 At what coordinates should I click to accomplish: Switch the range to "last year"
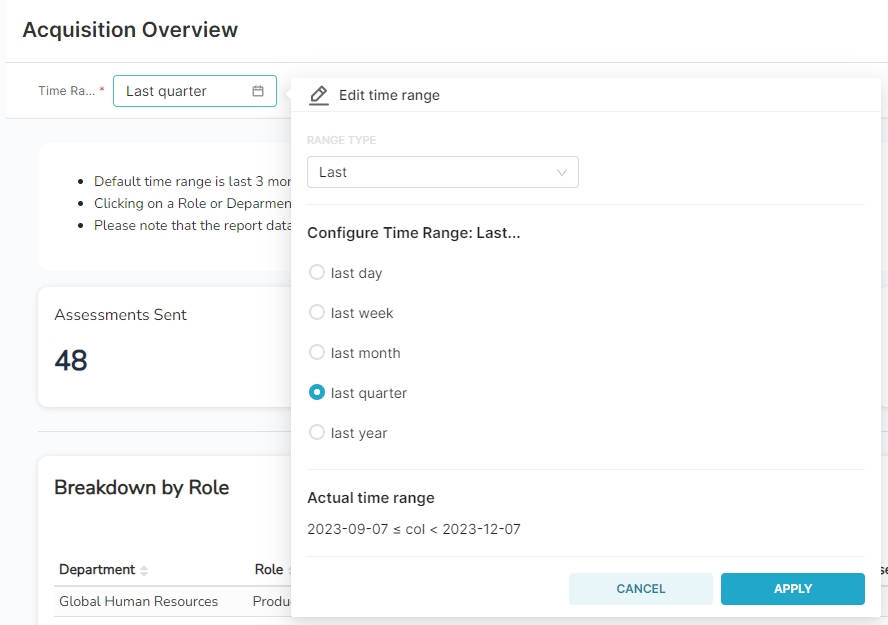point(317,433)
